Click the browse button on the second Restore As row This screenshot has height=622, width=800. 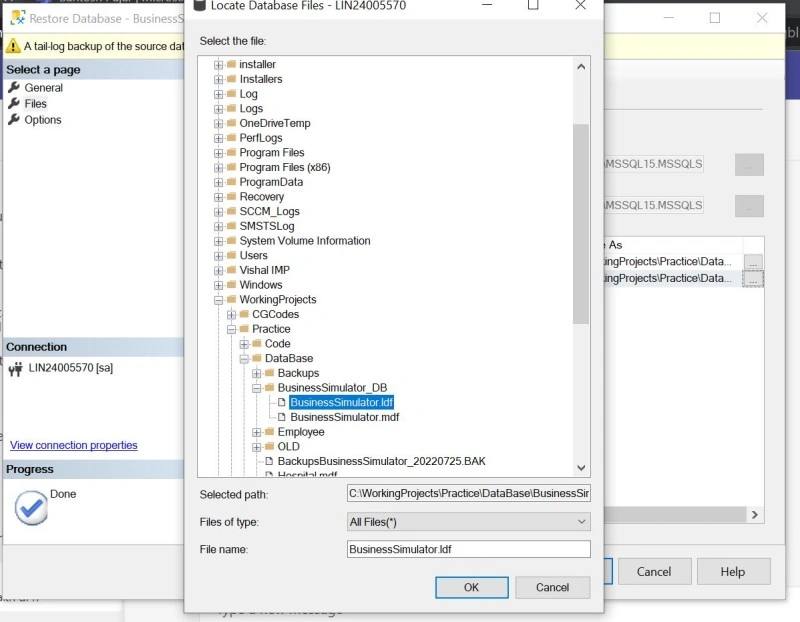(753, 279)
